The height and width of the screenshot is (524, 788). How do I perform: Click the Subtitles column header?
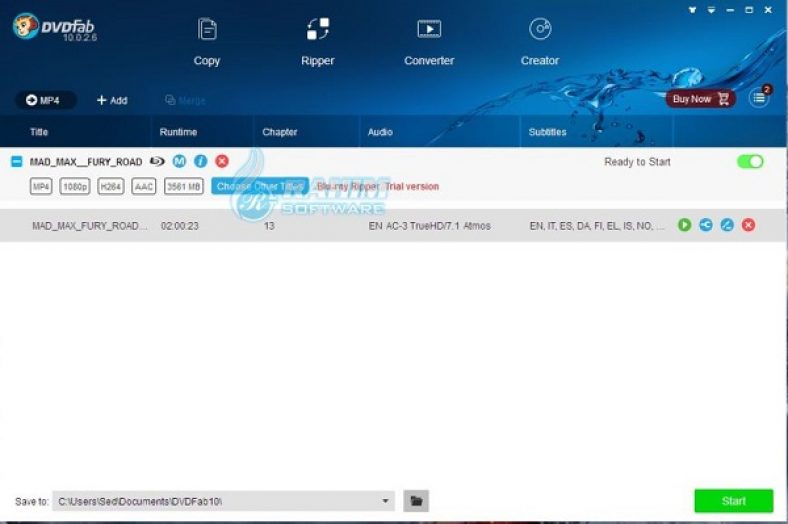547,132
